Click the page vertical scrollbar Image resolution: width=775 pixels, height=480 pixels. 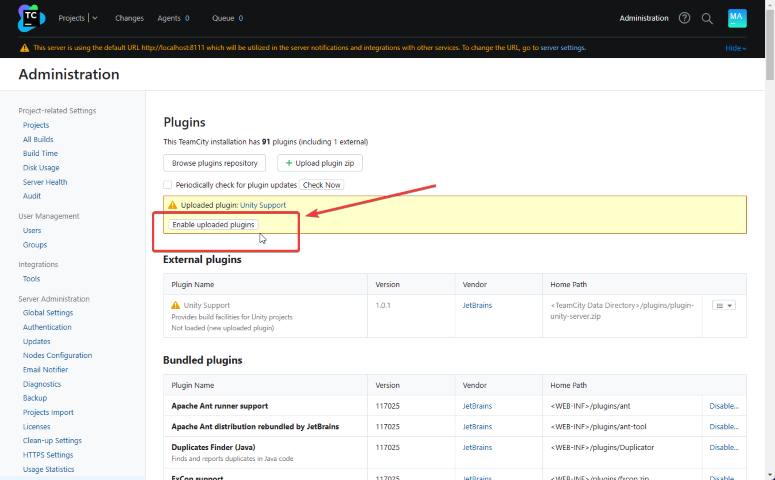coord(769,250)
